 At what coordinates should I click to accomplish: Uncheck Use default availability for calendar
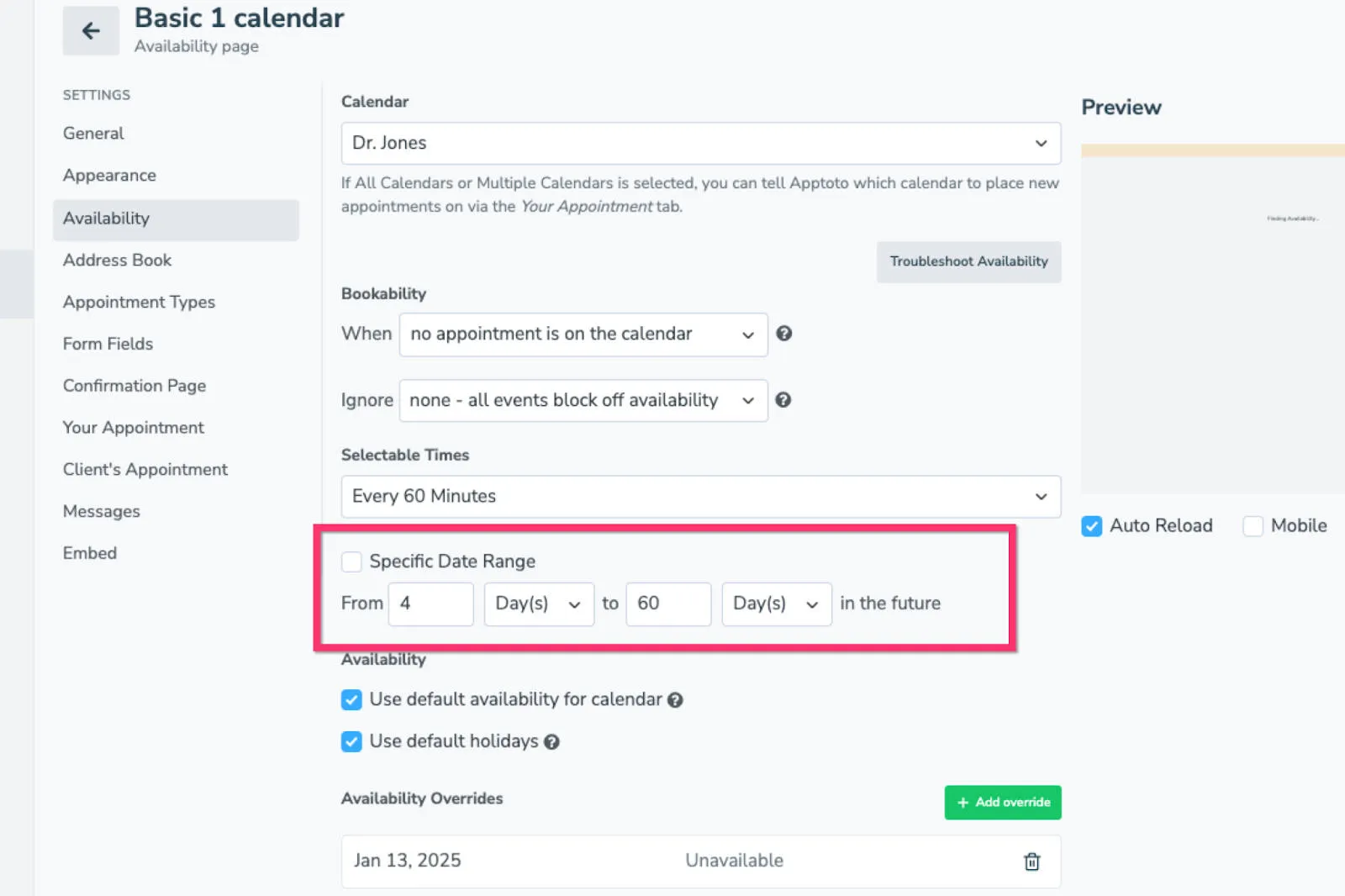click(x=351, y=699)
